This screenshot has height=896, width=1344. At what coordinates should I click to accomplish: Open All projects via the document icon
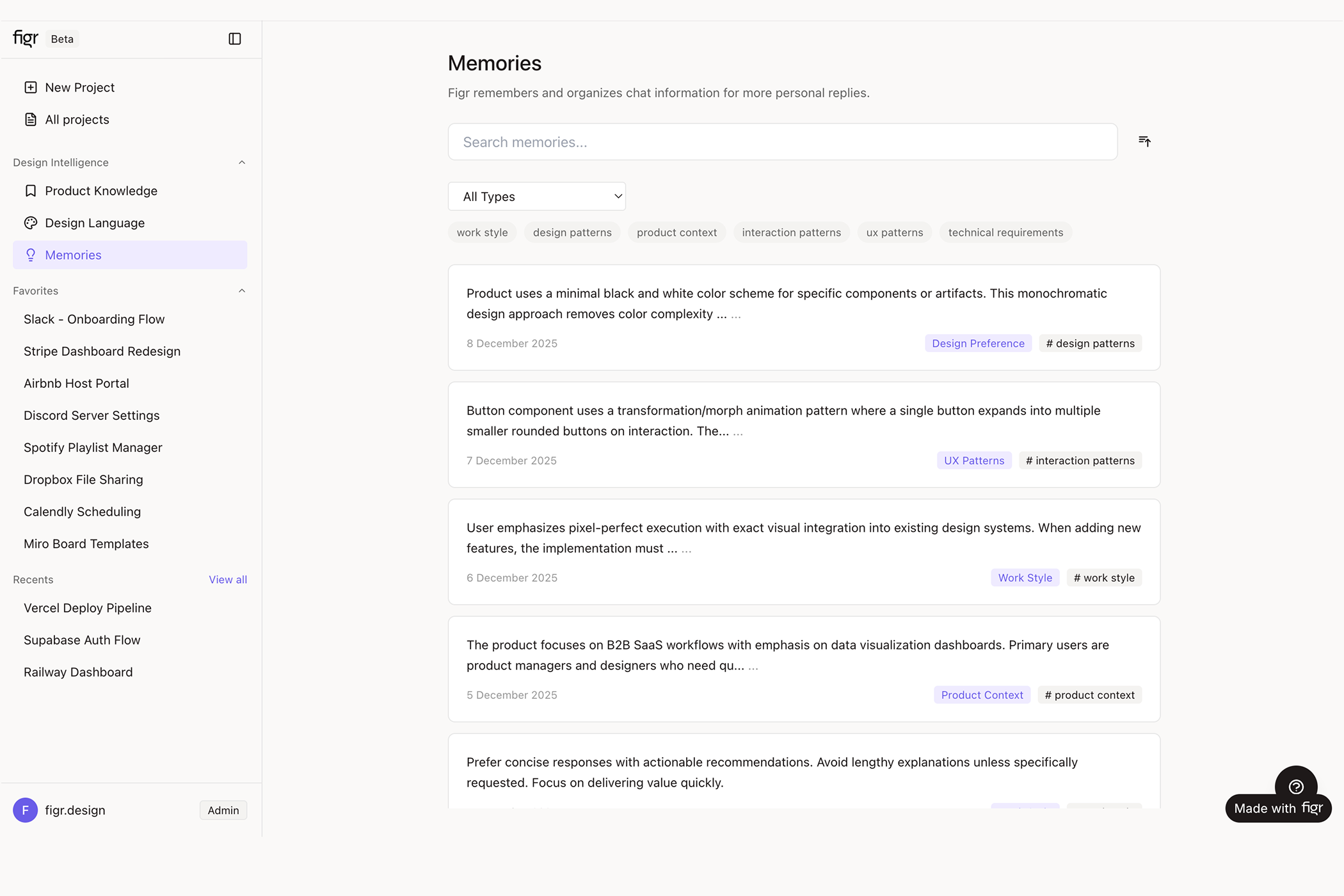31,119
